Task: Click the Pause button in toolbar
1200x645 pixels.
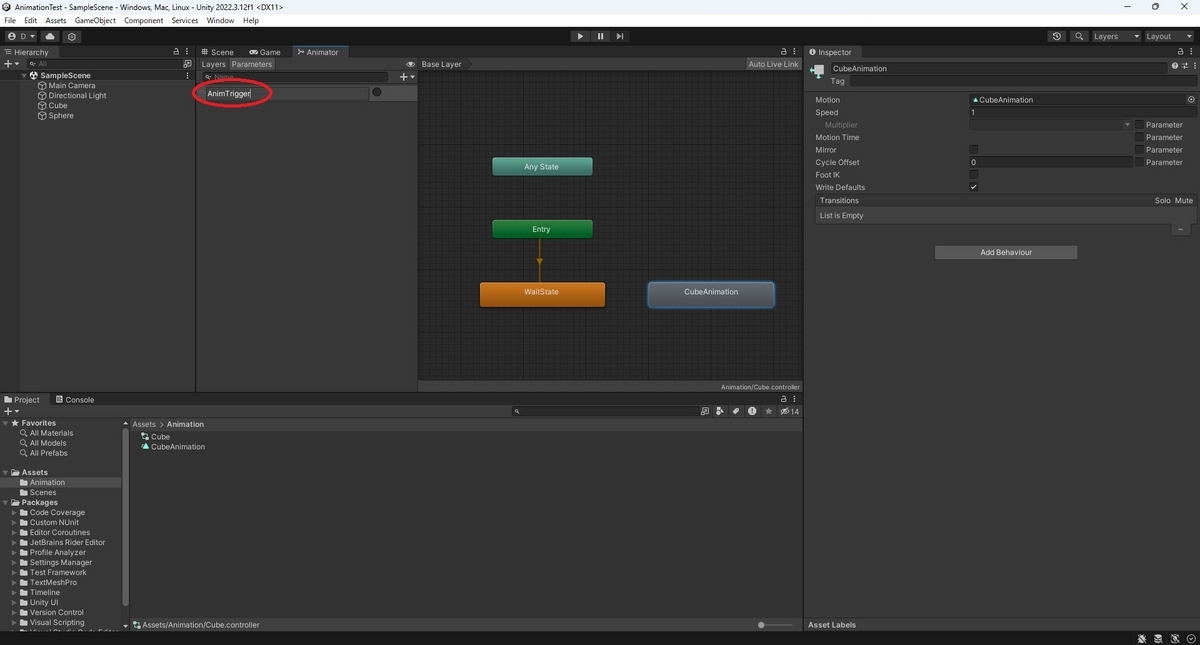Action: pos(600,36)
